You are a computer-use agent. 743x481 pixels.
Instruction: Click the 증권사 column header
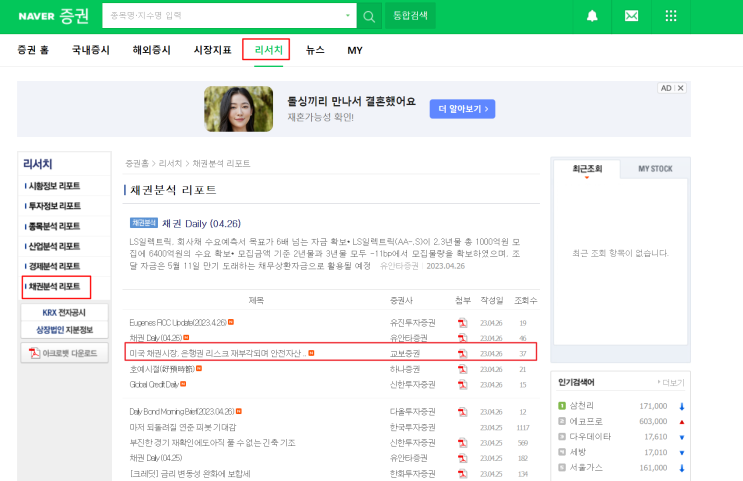click(401, 300)
